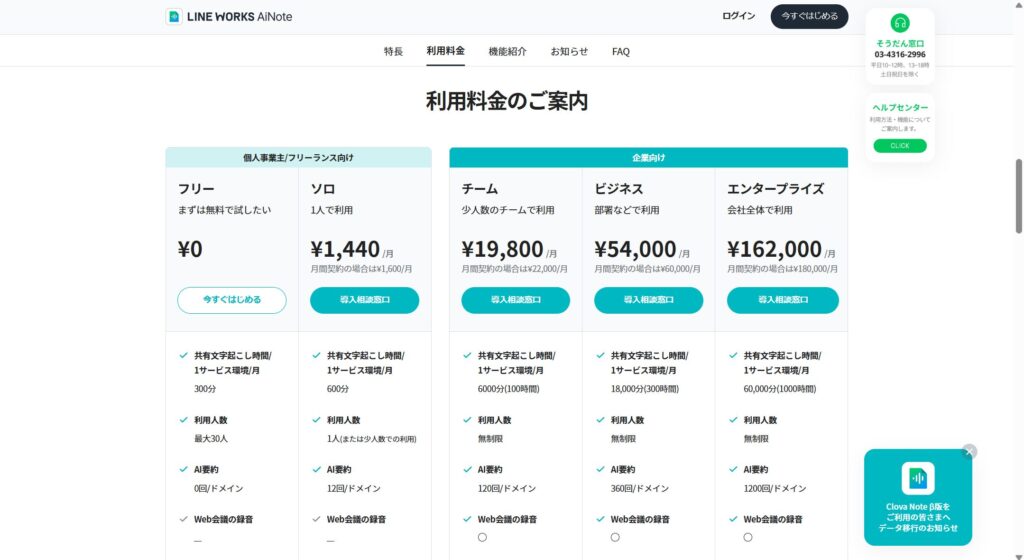The image size is (1024, 560).
Task: Click checkmark beside ソロ plan Web会議の録音
Action: (317, 520)
